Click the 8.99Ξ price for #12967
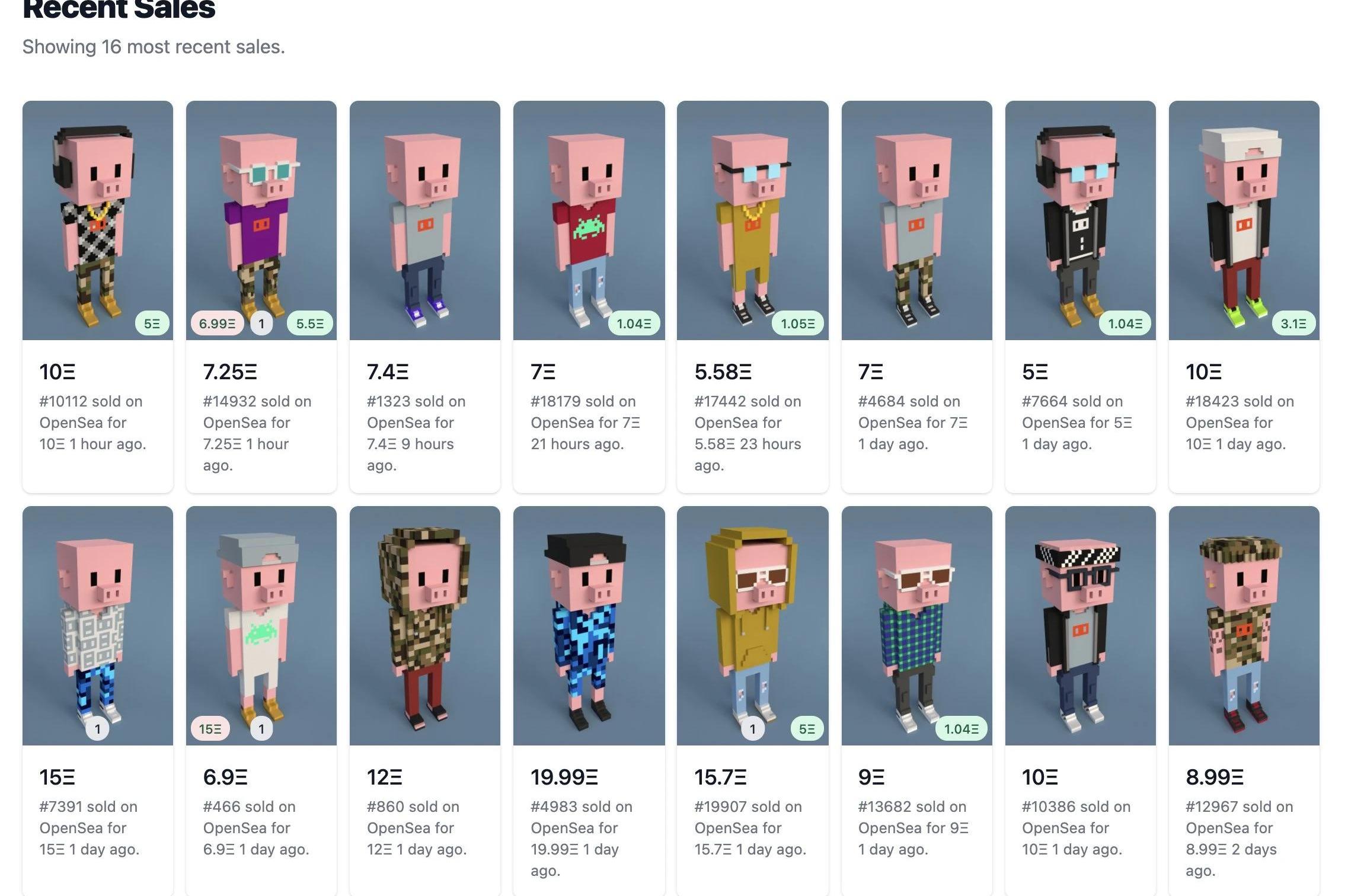 pos(1215,777)
